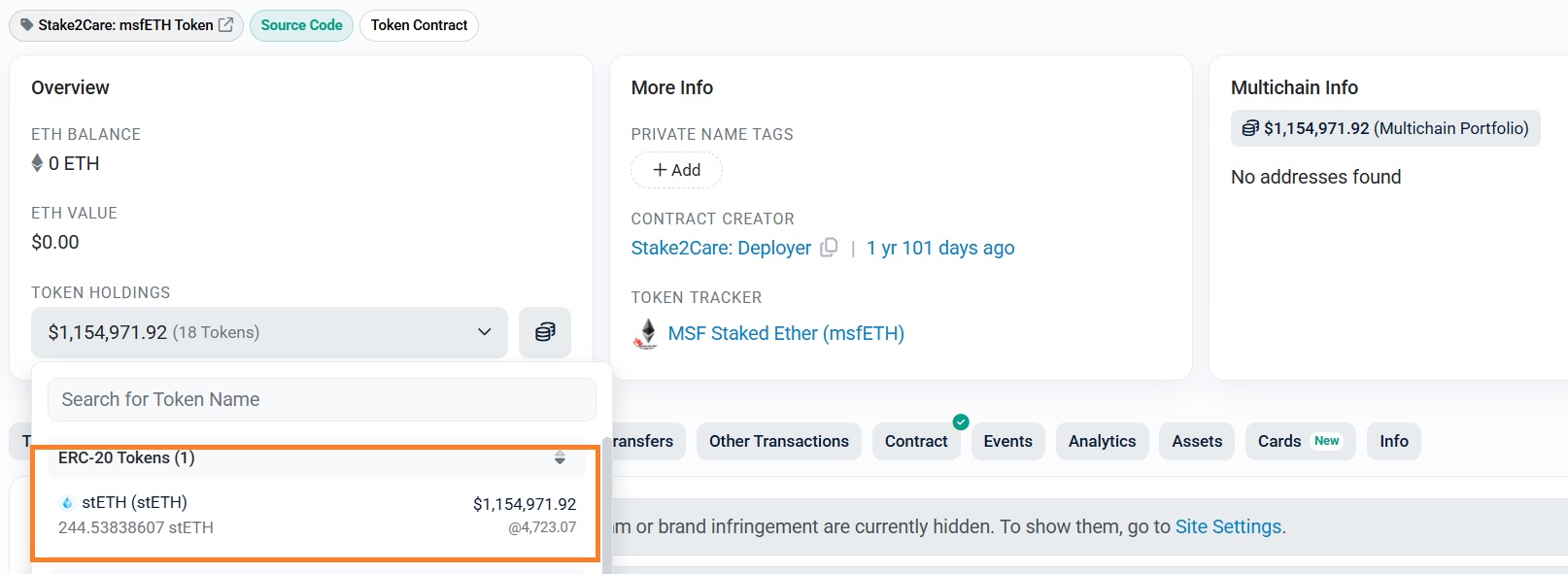
Task: Click the token list scrollbar
Action: pyautogui.click(x=607, y=505)
